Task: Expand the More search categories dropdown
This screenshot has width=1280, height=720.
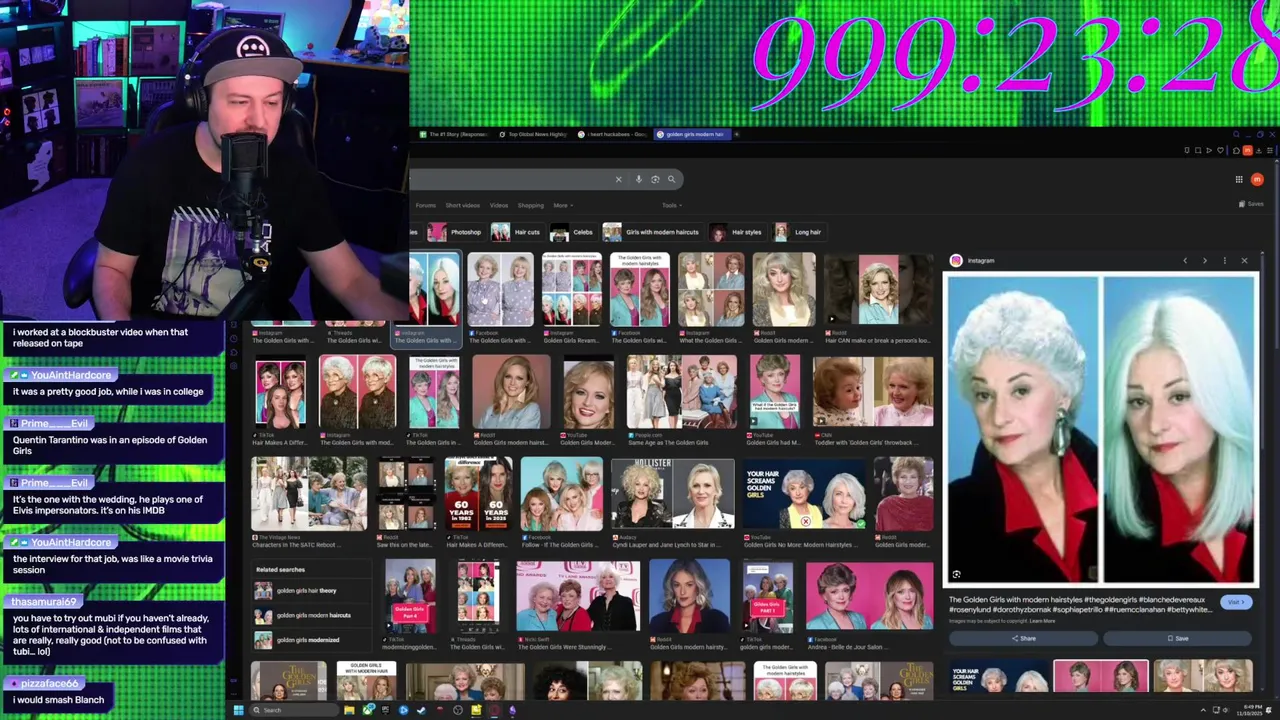Action: 562,205
